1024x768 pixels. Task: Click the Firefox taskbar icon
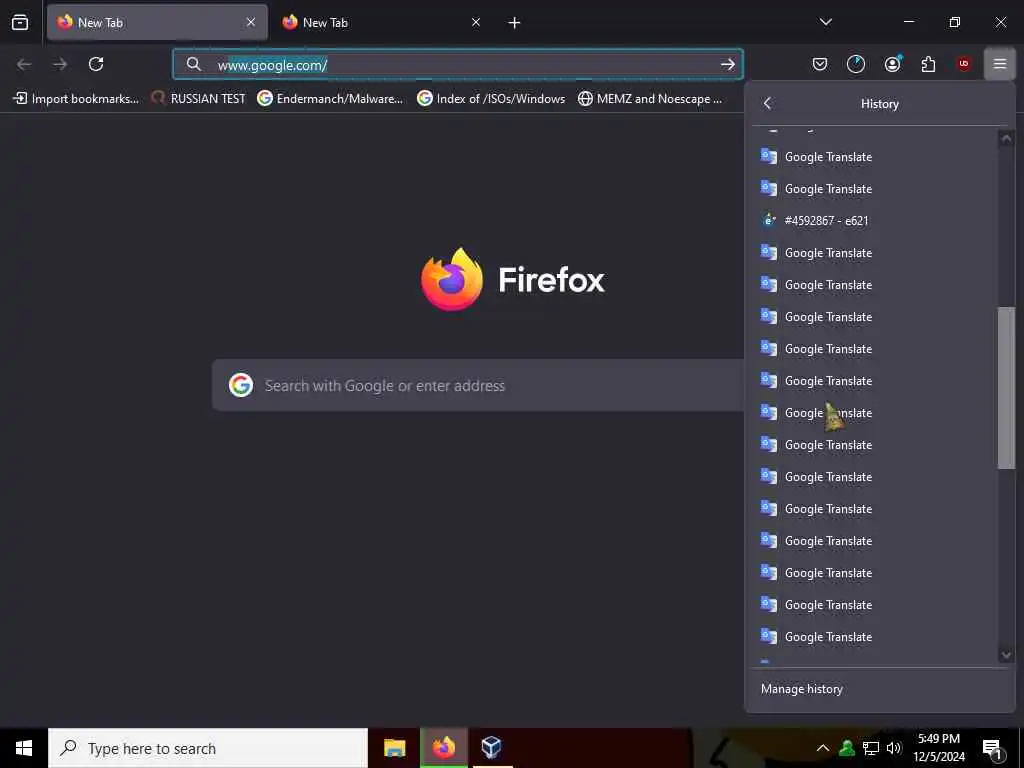(443, 748)
